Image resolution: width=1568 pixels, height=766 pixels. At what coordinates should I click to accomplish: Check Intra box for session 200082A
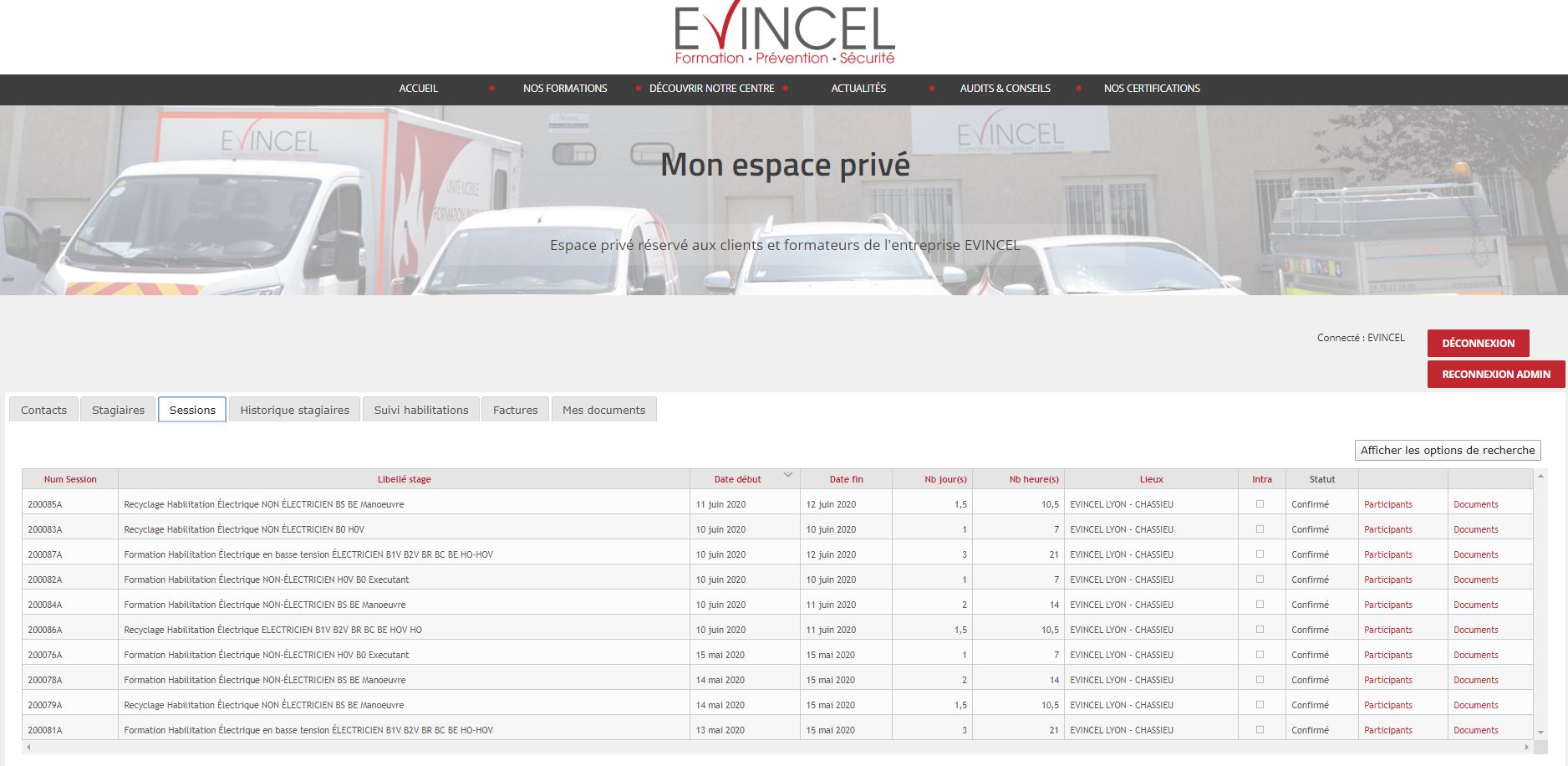(1260, 580)
